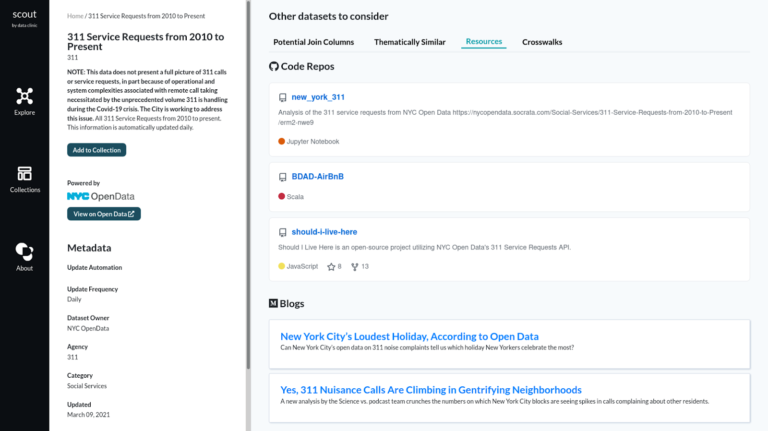The height and width of the screenshot is (431, 768).
Task: Click the Agency label in metadata
Action: (77, 347)
